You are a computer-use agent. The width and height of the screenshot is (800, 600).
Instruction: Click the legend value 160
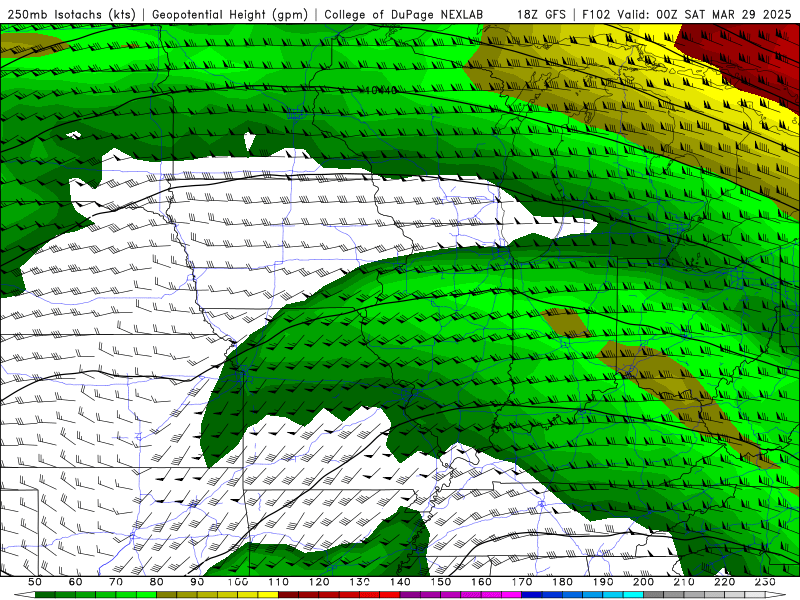click(481, 582)
